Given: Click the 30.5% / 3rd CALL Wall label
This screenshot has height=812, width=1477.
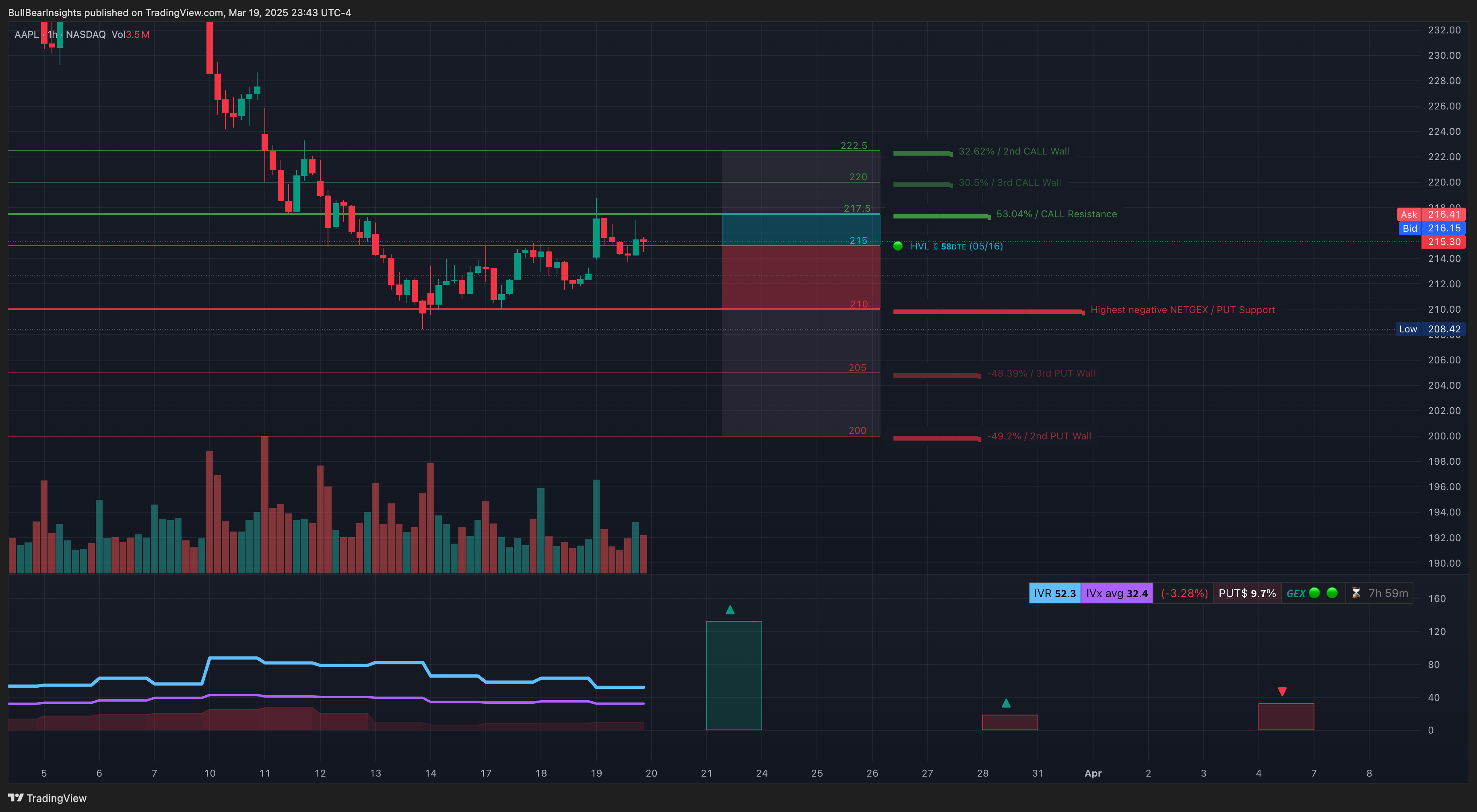Looking at the screenshot, I should (x=1010, y=183).
